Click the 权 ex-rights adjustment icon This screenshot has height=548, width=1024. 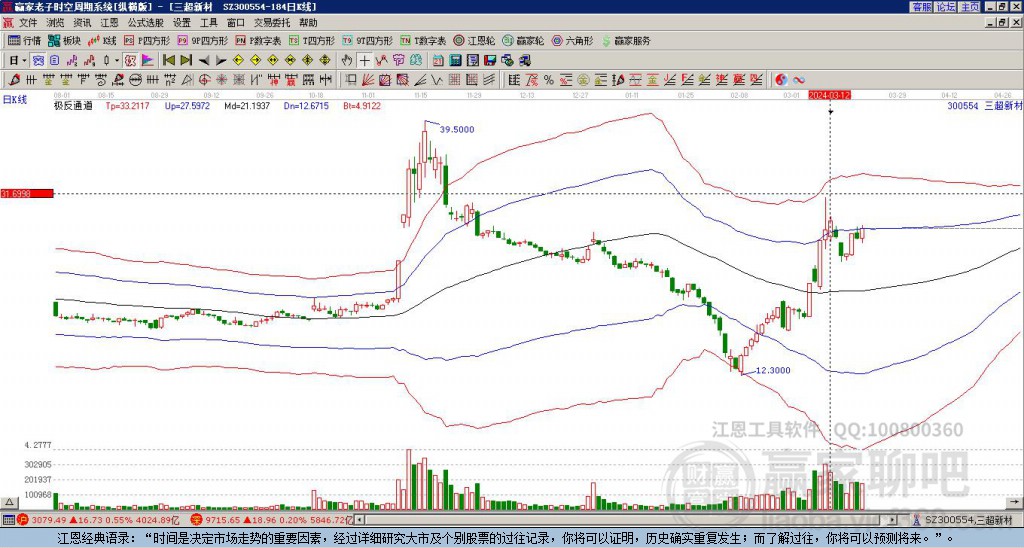[130, 61]
